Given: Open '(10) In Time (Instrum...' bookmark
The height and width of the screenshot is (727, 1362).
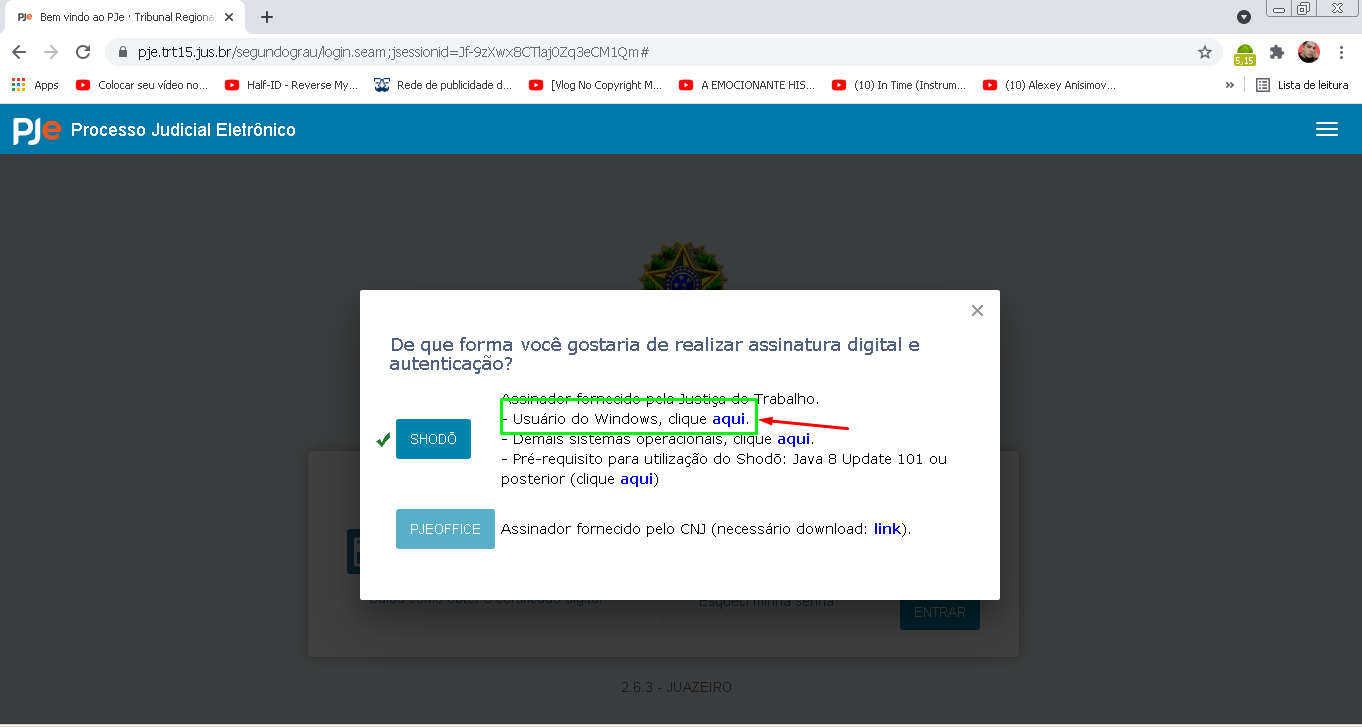Looking at the screenshot, I should tap(898, 85).
